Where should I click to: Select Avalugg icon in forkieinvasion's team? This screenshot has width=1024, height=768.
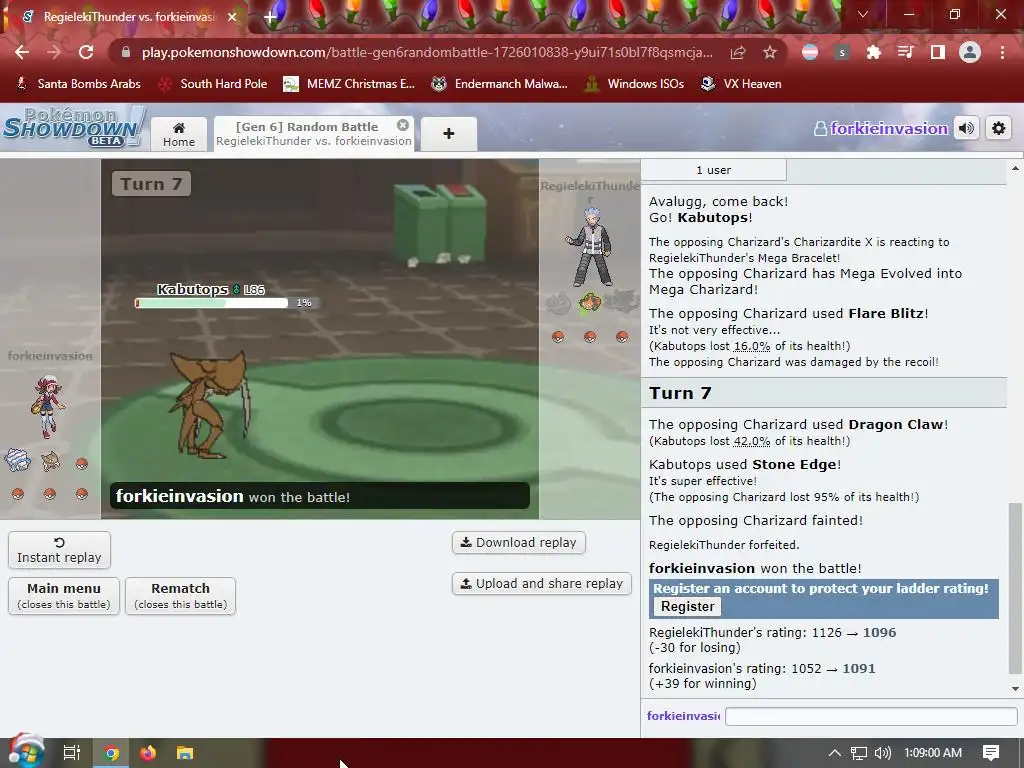click(18, 460)
